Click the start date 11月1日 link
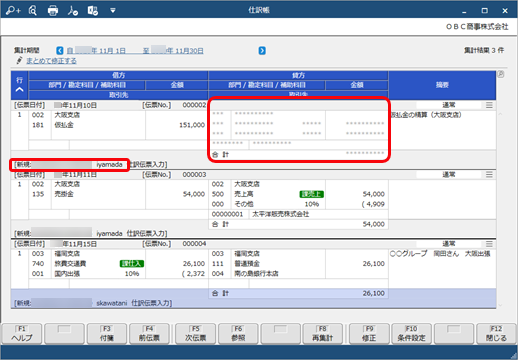Viewport: 518px width, 360px height. pos(96,51)
